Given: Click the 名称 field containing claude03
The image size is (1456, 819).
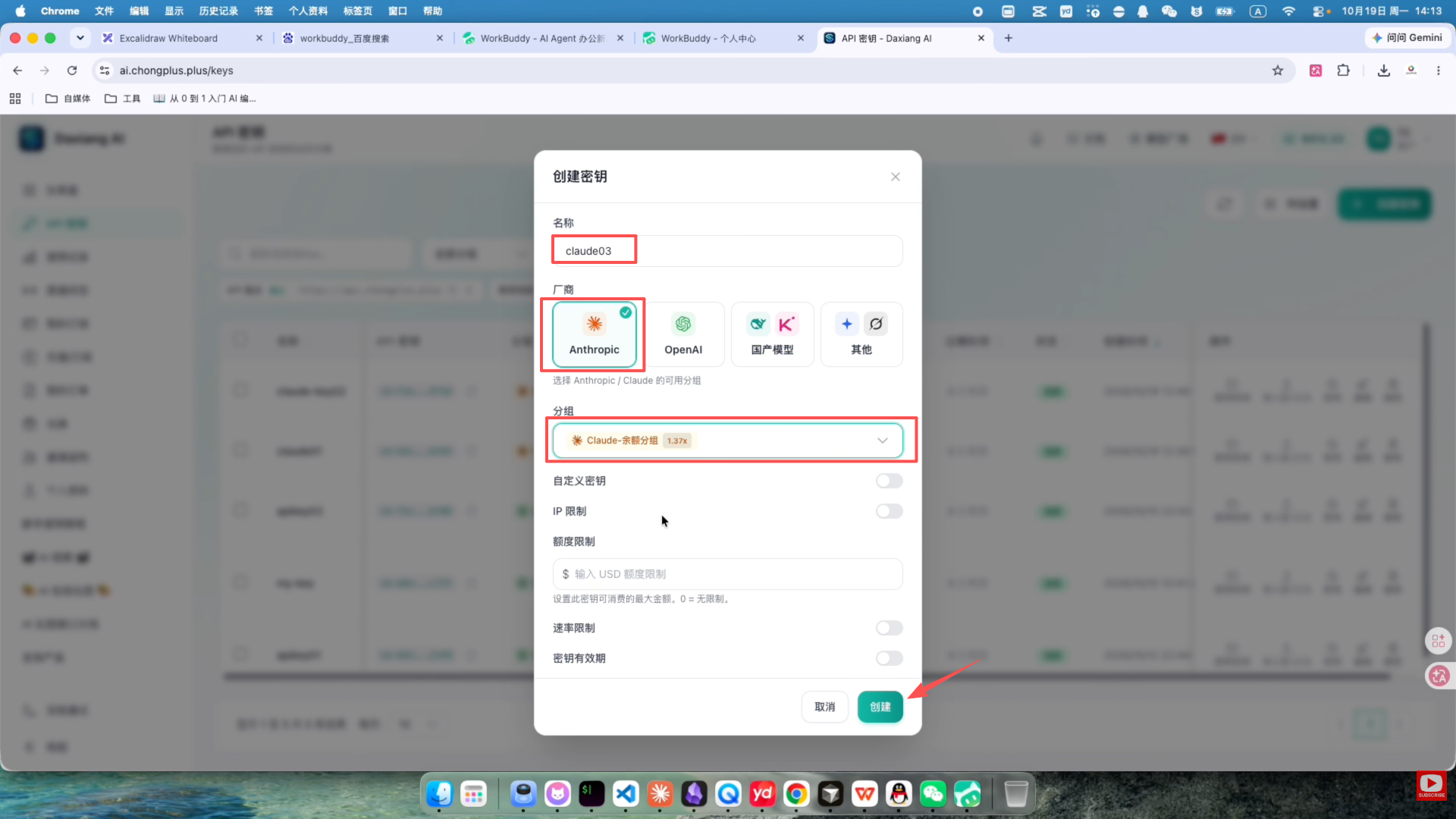Looking at the screenshot, I should pos(727,251).
